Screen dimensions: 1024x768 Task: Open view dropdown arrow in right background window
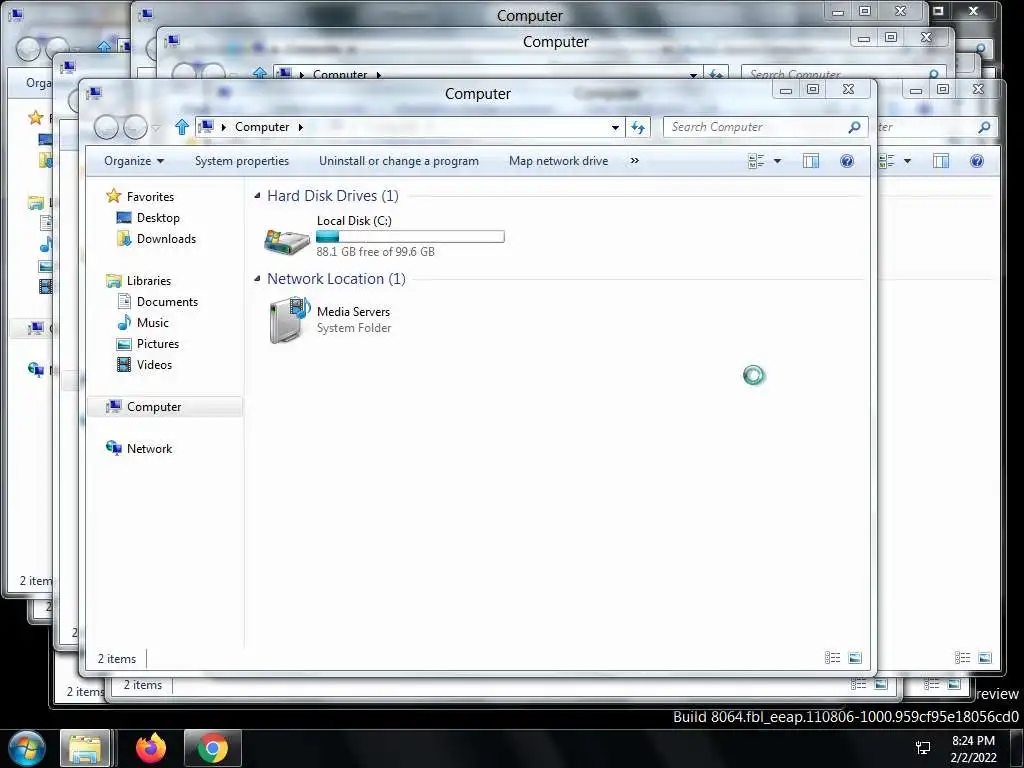point(907,161)
